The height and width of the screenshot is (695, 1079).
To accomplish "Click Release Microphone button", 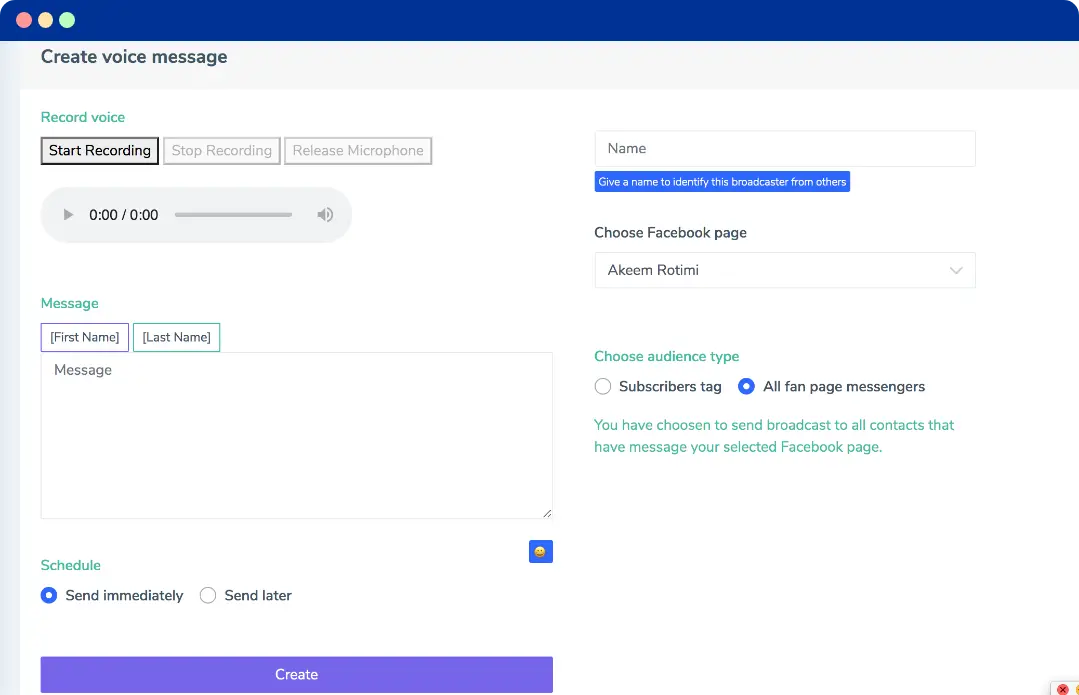I will tap(358, 151).
